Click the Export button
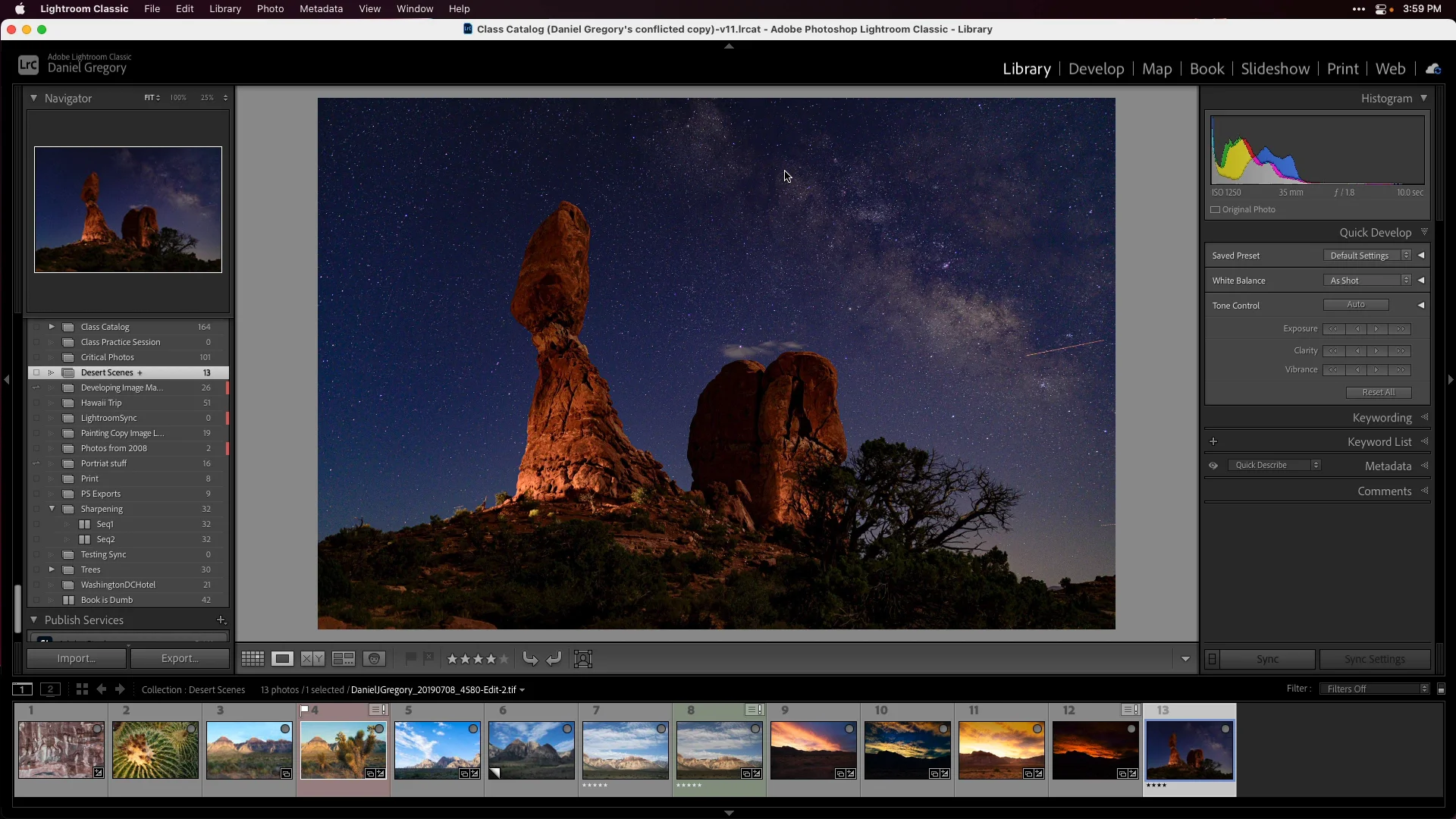 point(180,659)
